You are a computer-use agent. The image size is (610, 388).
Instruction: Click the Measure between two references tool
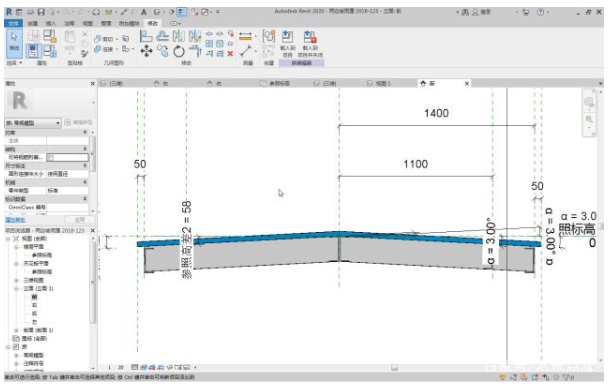[245, 51]
